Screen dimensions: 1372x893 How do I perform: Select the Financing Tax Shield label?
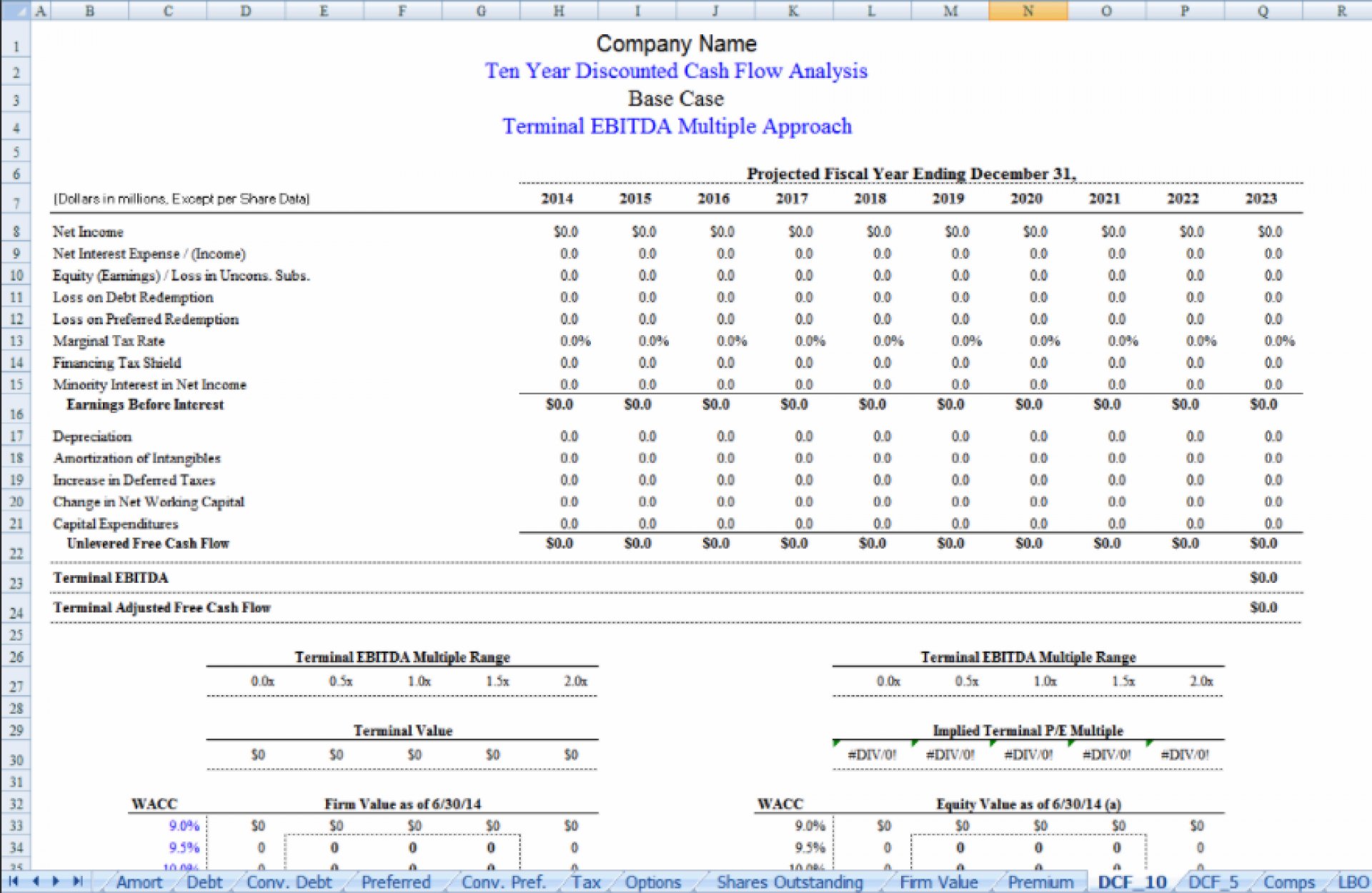pos(117,363)
